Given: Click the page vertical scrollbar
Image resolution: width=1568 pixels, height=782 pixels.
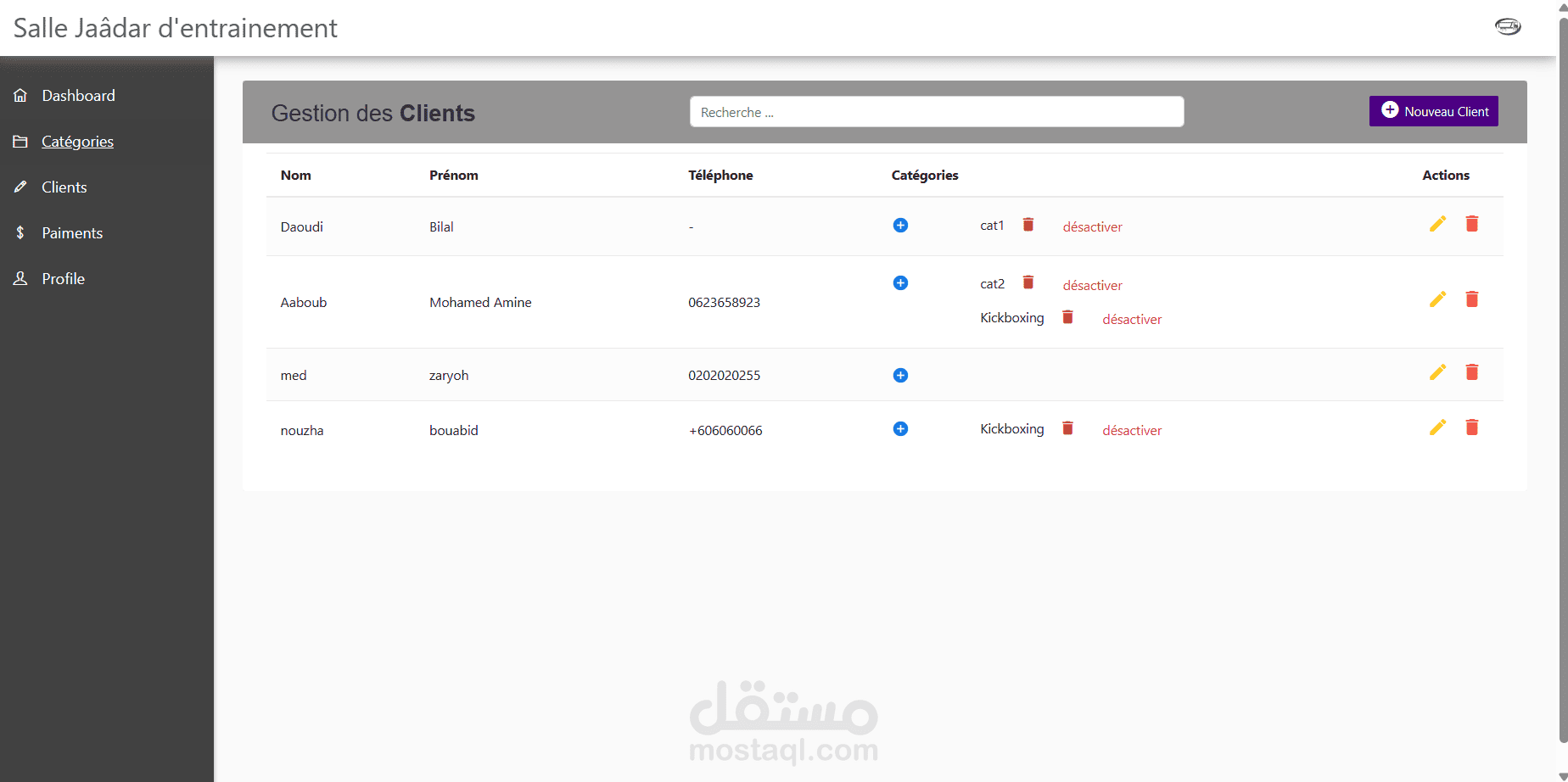Looking at the screenshot, I should 1562,382.
